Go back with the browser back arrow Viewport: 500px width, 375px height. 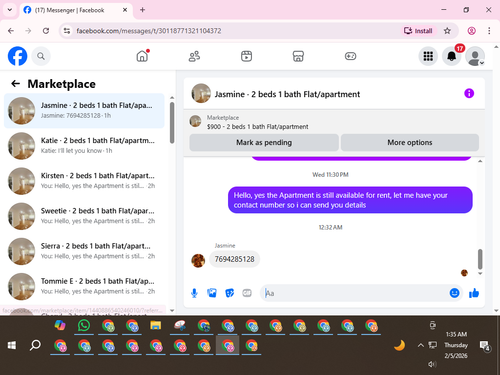(11, 31)
